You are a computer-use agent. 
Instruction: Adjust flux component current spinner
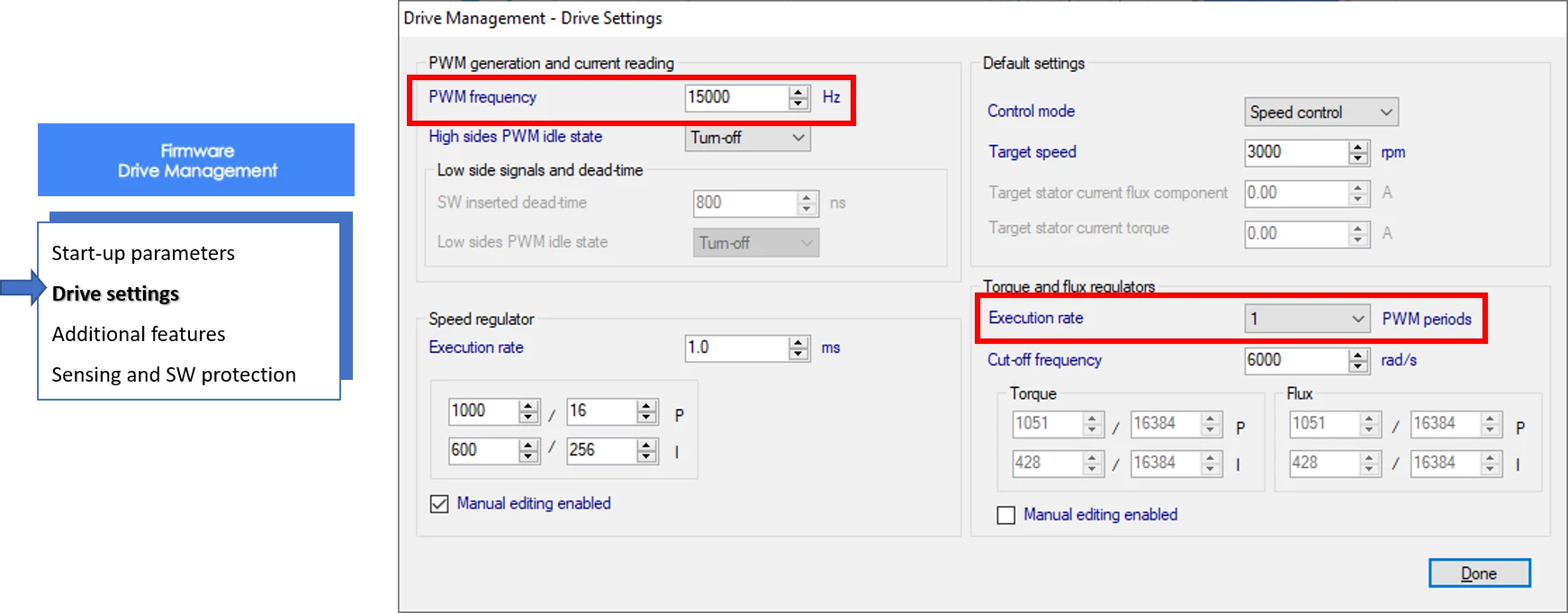coord(1358,194)
